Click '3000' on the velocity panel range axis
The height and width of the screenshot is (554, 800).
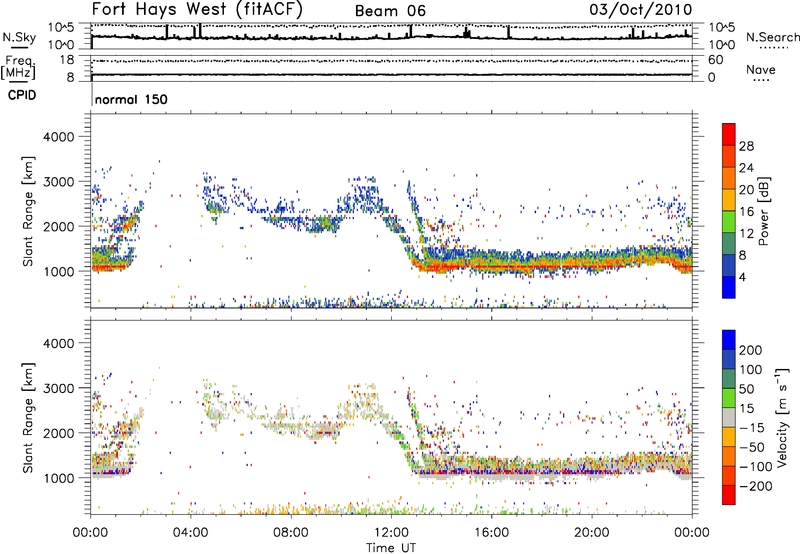[58, 388]
